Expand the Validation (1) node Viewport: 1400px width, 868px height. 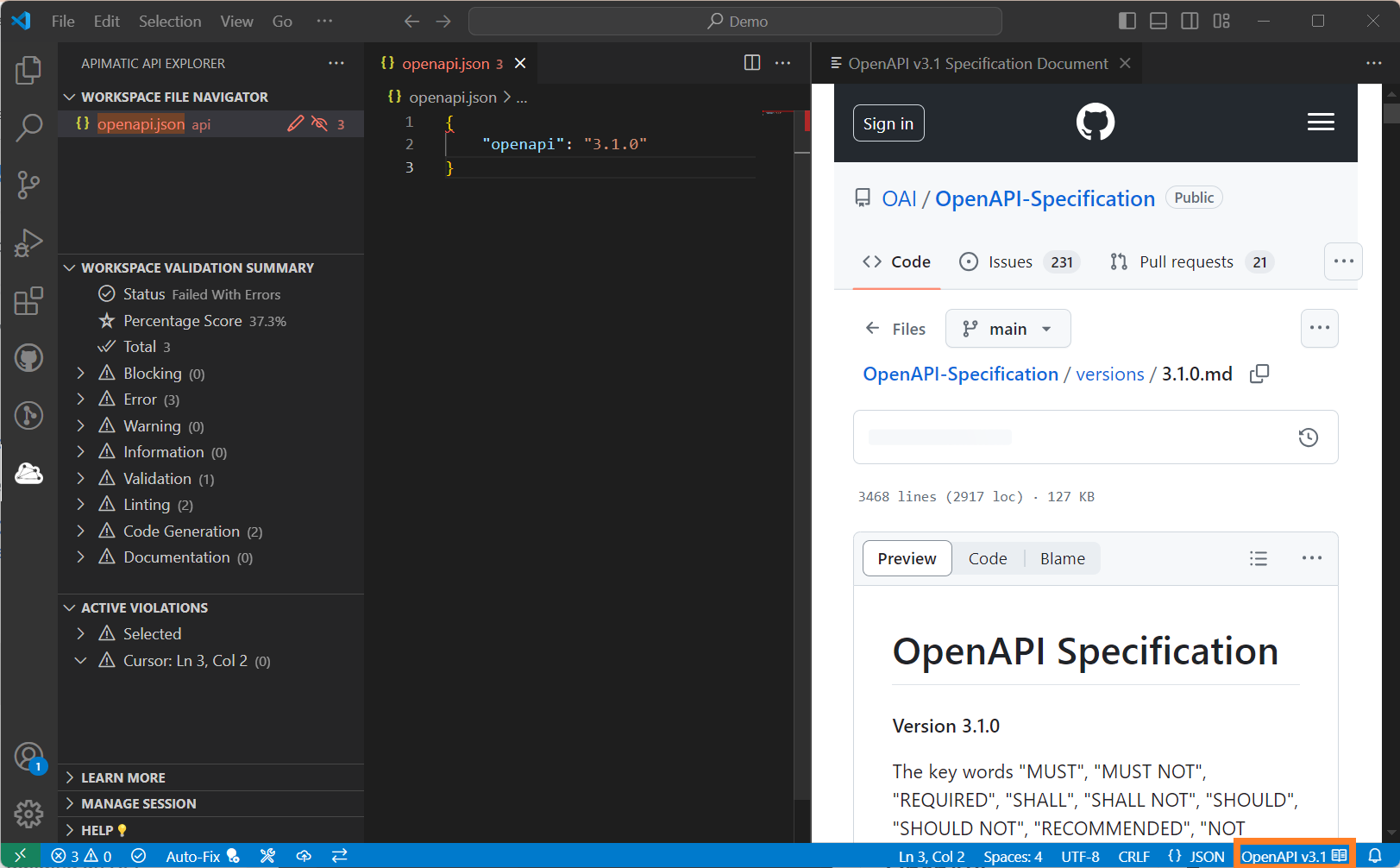[x=80, y=478]
